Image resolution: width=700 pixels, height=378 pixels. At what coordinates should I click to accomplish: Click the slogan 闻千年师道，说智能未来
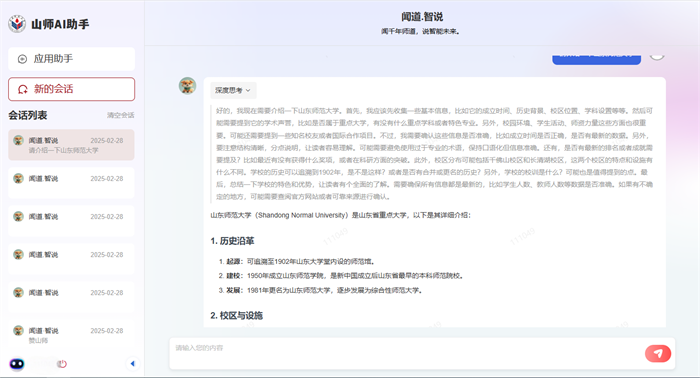[x=421, y=32]
